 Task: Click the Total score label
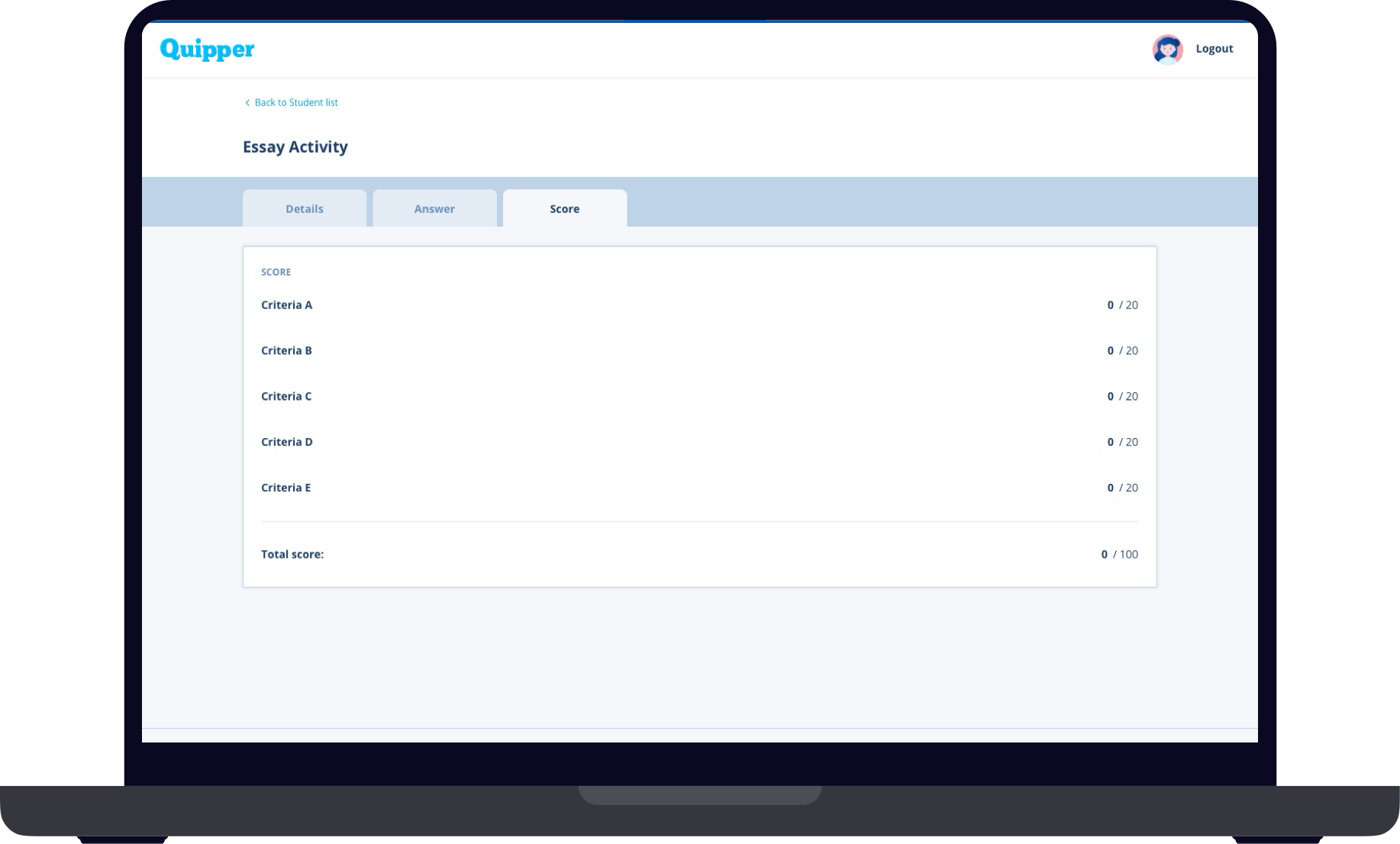point(292,554)
